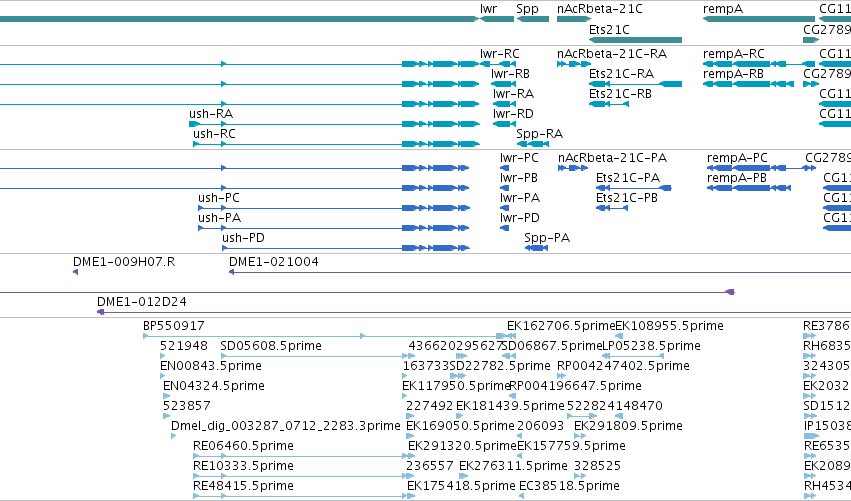The height and width of the screenshot is (501, 851).
Task: Select protein lwr-PB
Action: pyautogui.click(x=519, y=178)
